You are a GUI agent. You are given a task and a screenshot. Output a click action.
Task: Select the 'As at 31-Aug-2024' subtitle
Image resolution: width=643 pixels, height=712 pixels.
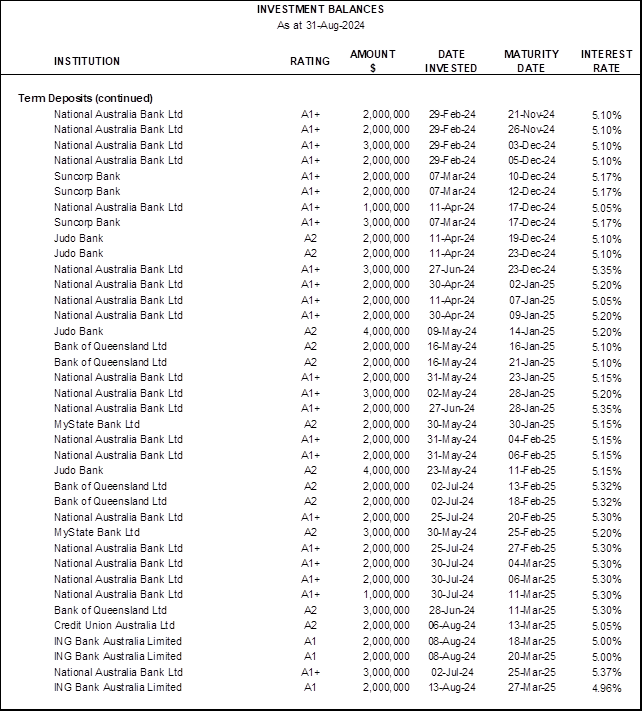point(321,25)
